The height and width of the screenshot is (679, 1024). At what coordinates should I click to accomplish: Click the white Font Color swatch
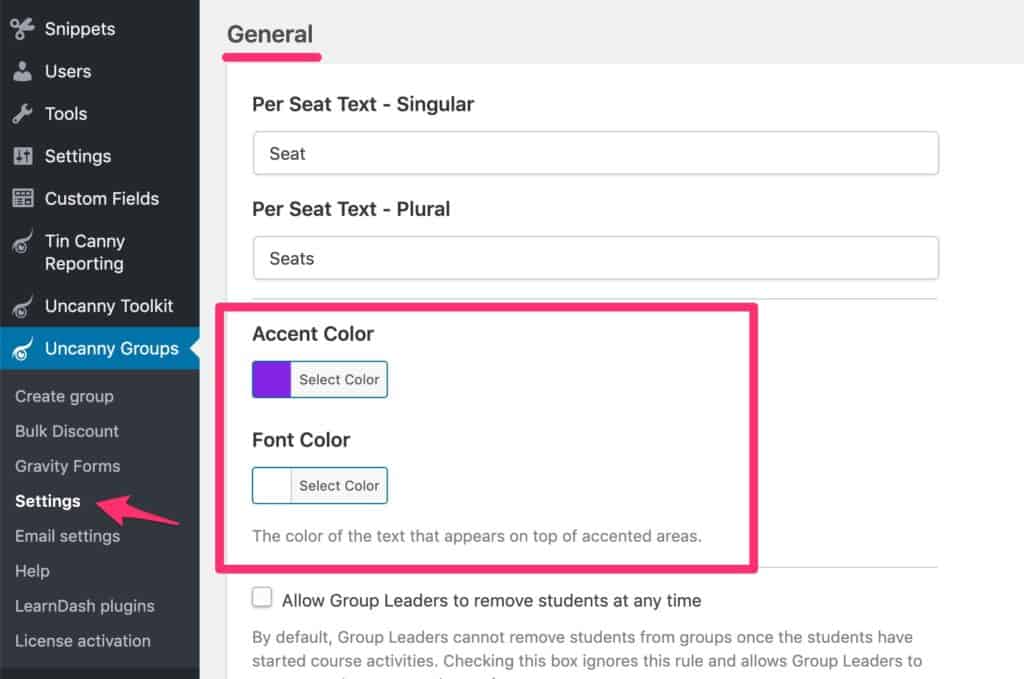[x=272, y=486]
